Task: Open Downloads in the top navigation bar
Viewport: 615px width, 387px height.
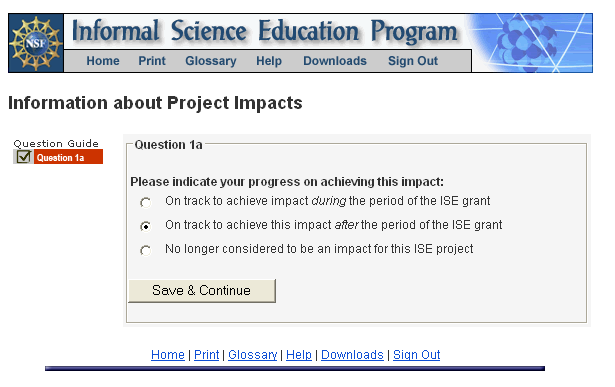Action: [x=335, y=61]
